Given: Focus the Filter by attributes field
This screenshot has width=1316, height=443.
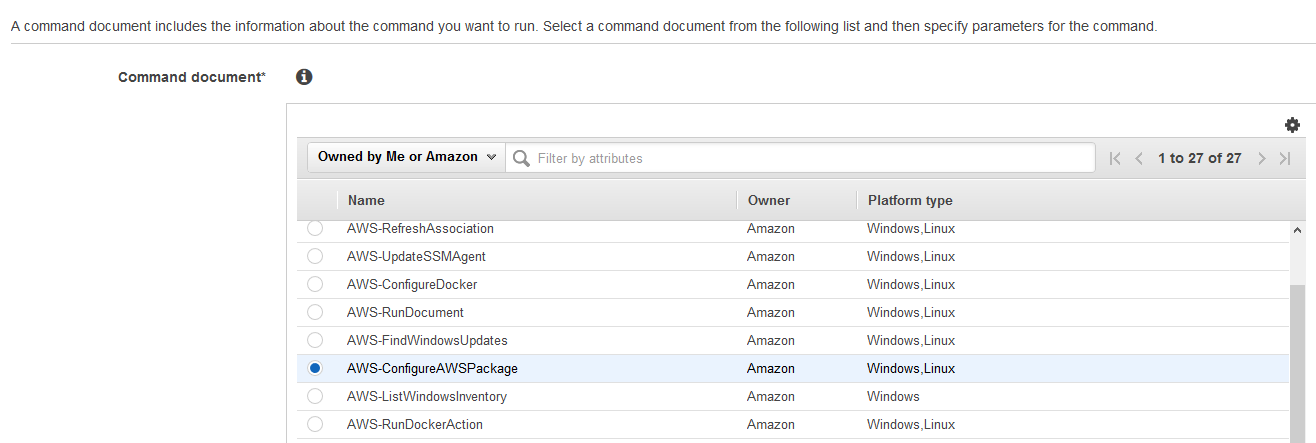Looking at the screenshot, I should tap(814, 158).
